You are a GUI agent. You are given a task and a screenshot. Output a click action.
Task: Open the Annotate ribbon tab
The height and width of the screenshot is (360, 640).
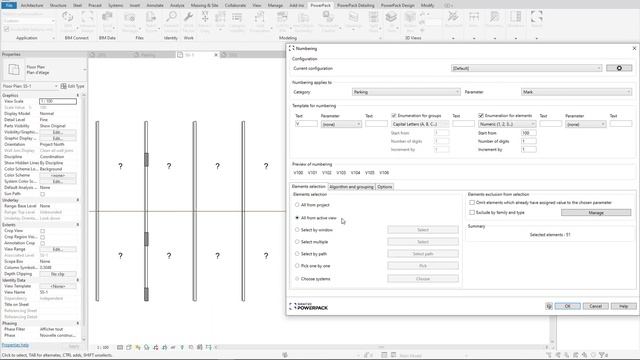pos(155,5)
